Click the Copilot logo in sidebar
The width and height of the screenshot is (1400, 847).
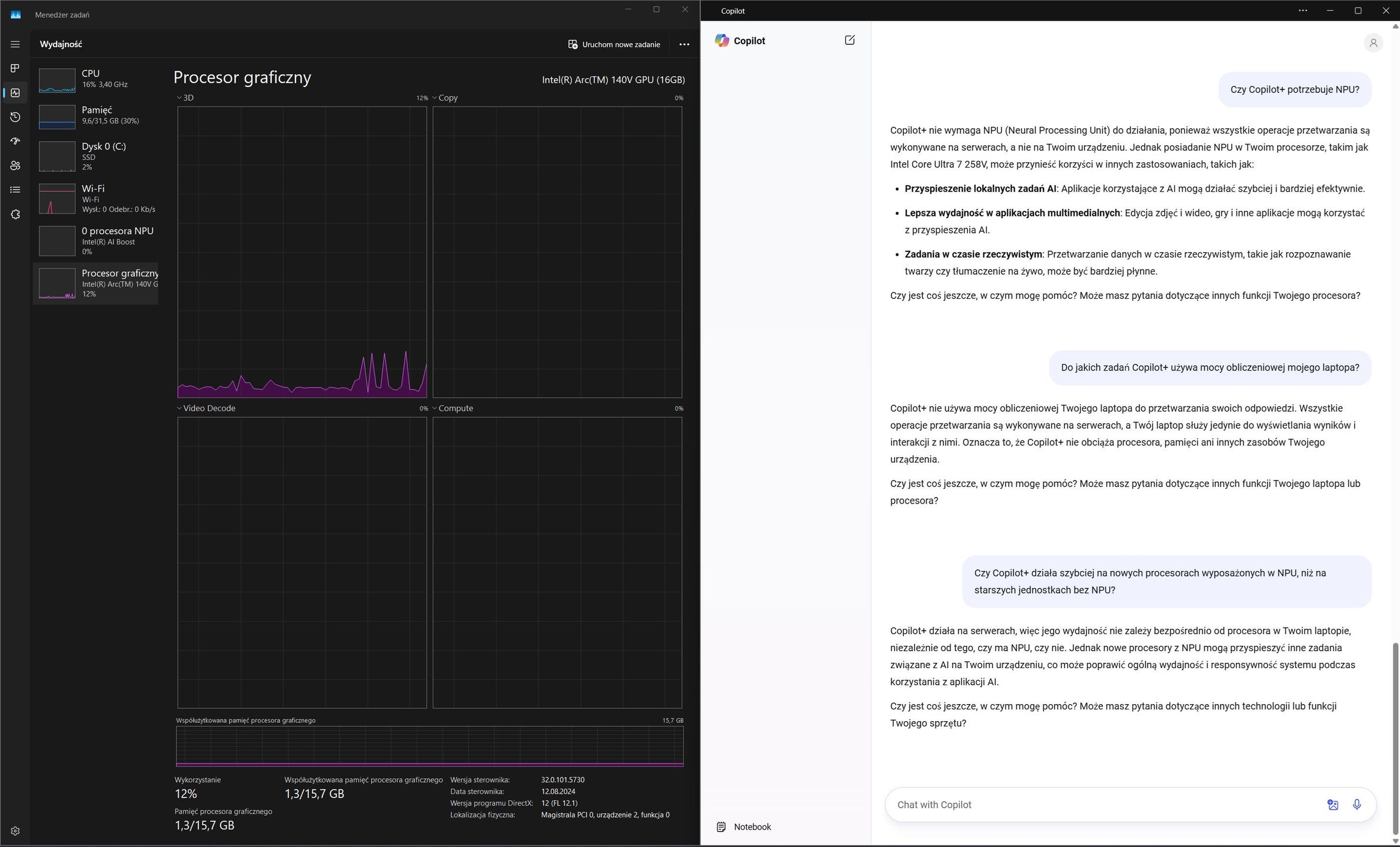pos(722,41)
